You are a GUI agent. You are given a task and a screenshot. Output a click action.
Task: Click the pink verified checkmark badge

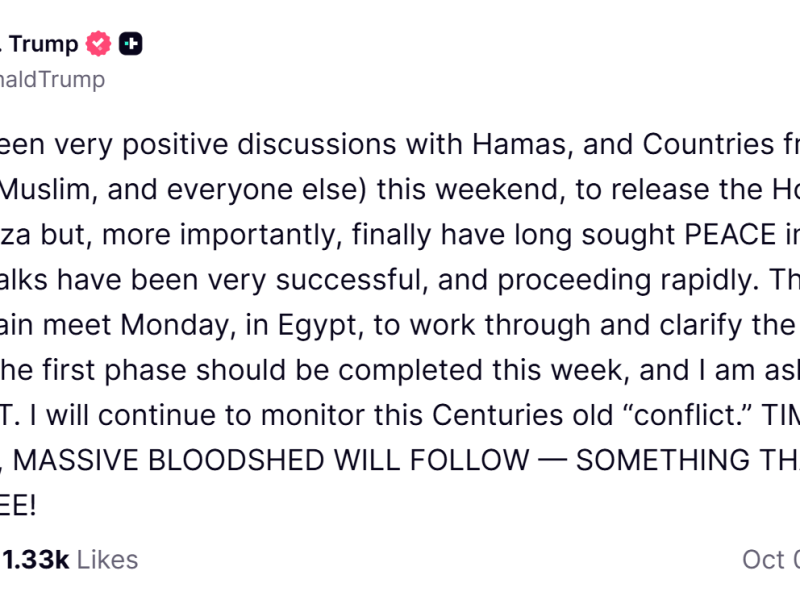coord(98,44)
